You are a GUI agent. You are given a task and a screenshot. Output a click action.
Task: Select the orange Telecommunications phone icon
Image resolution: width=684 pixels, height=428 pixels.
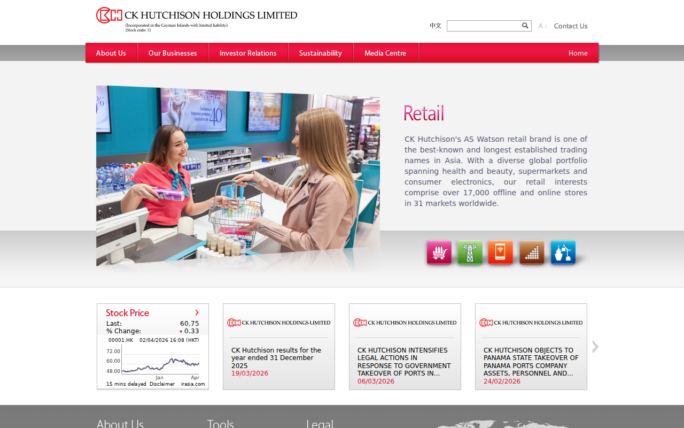[x=501, y=253]
